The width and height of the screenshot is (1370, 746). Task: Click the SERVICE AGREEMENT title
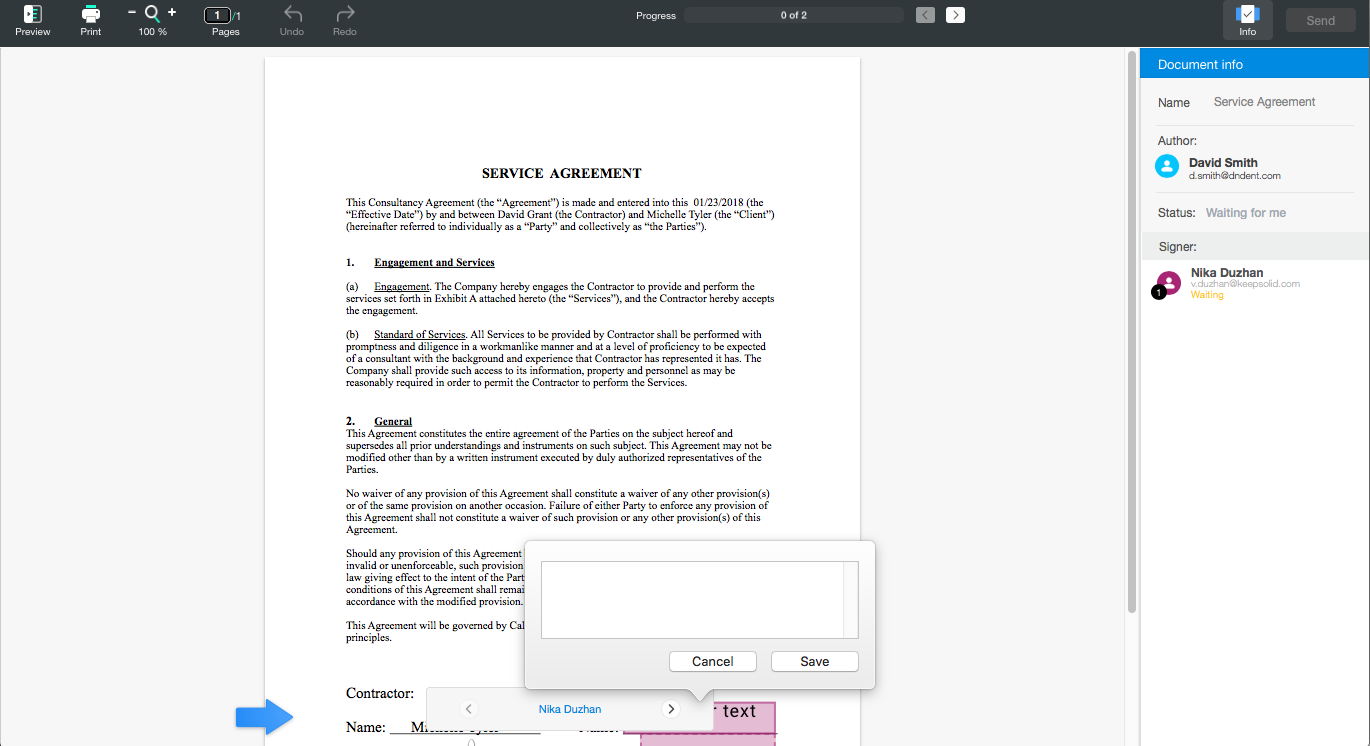pos(561,173)
